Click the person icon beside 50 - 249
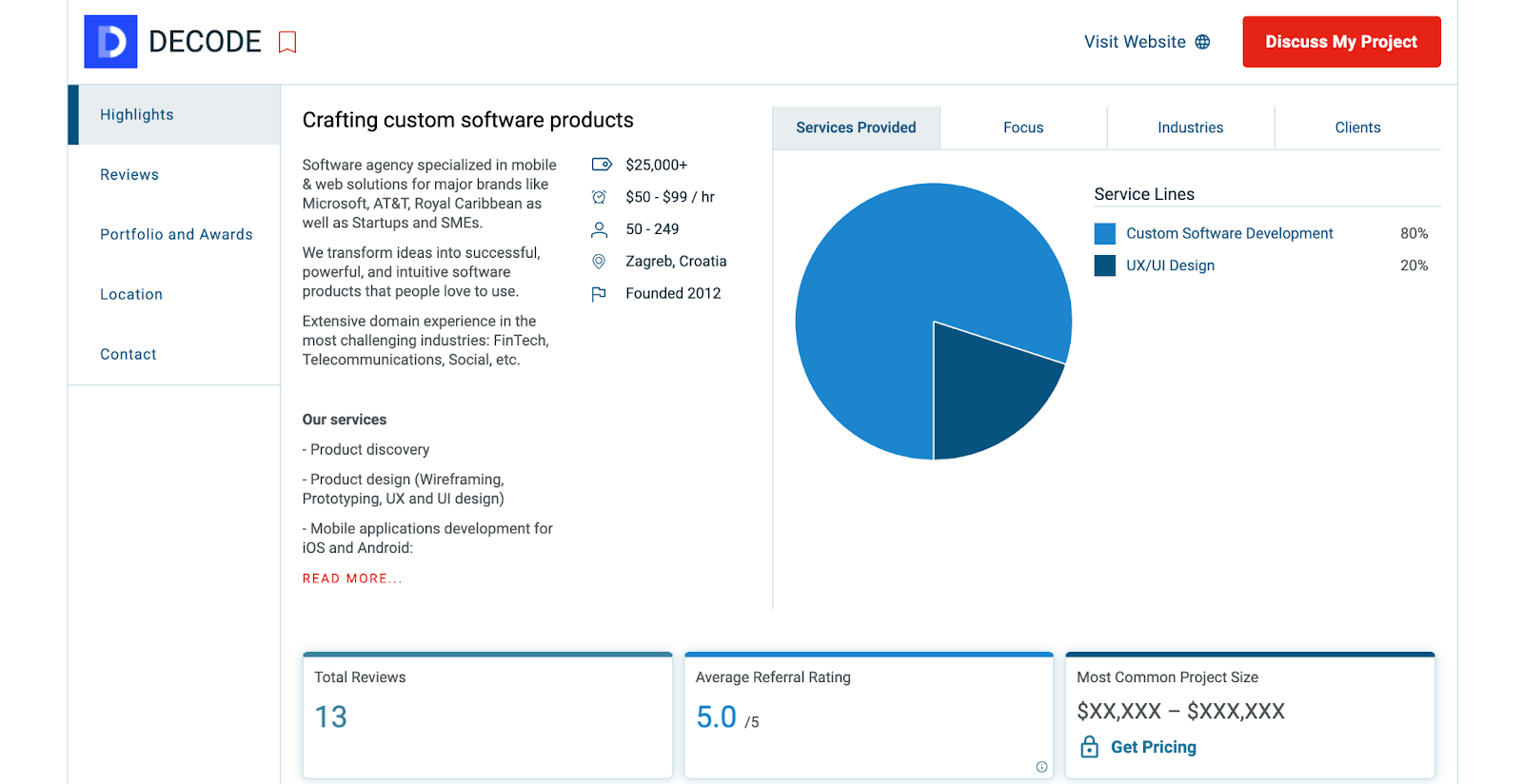This screenshot has width=1523, height=784. pos(599,229)
